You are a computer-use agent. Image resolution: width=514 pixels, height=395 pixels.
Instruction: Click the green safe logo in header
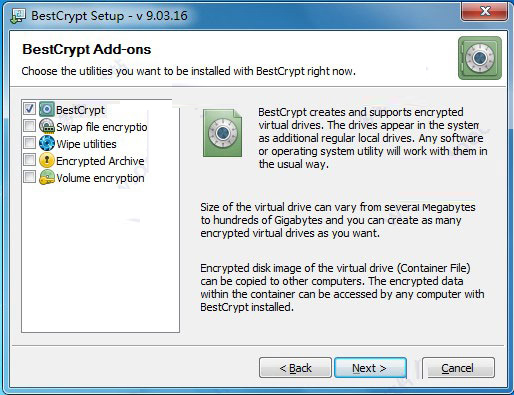pos(480,58)
